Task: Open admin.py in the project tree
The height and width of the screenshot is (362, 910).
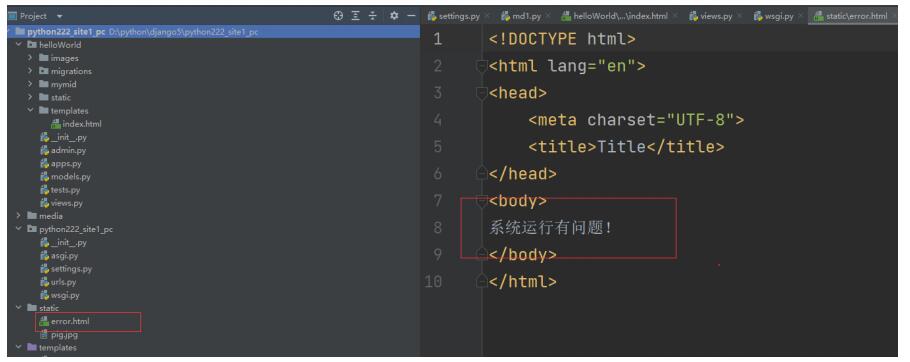Action: (x=63, y=150)
